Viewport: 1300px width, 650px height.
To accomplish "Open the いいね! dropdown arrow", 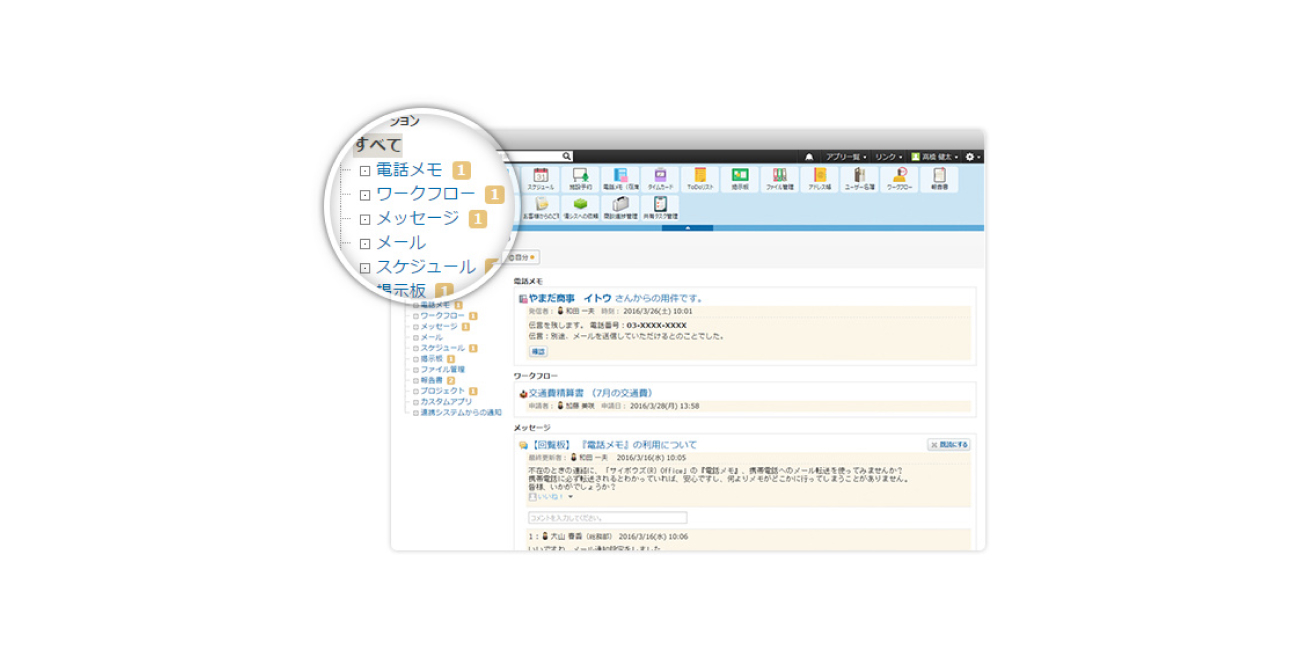I will tap(570, 496).
